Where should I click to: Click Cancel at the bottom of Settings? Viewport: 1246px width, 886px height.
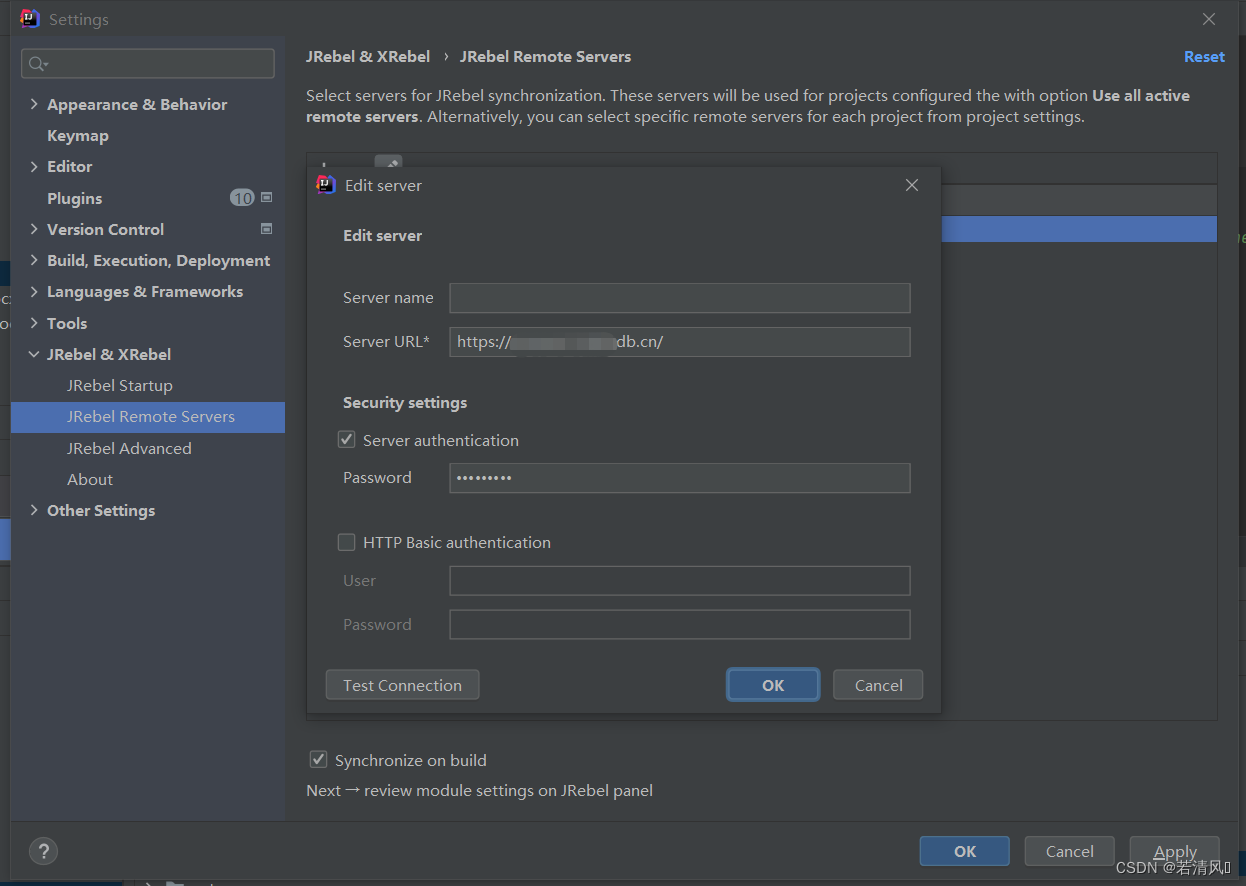1070,851
